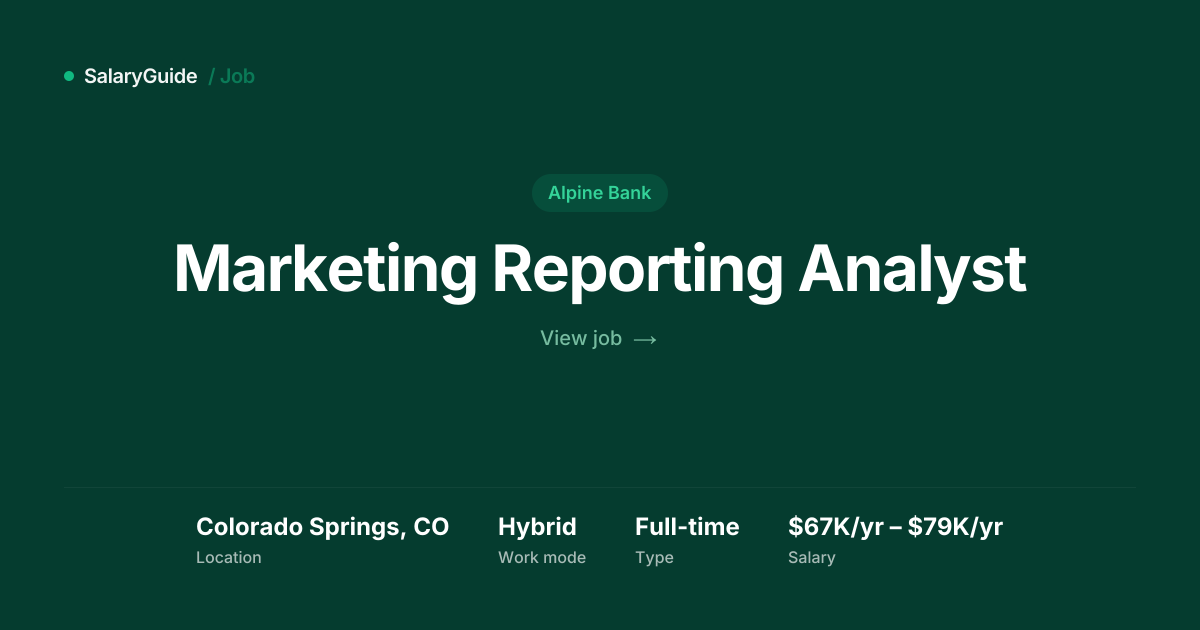The image size is (1200, 630).
Task: Click the Type label
Action: click(654, 558)
